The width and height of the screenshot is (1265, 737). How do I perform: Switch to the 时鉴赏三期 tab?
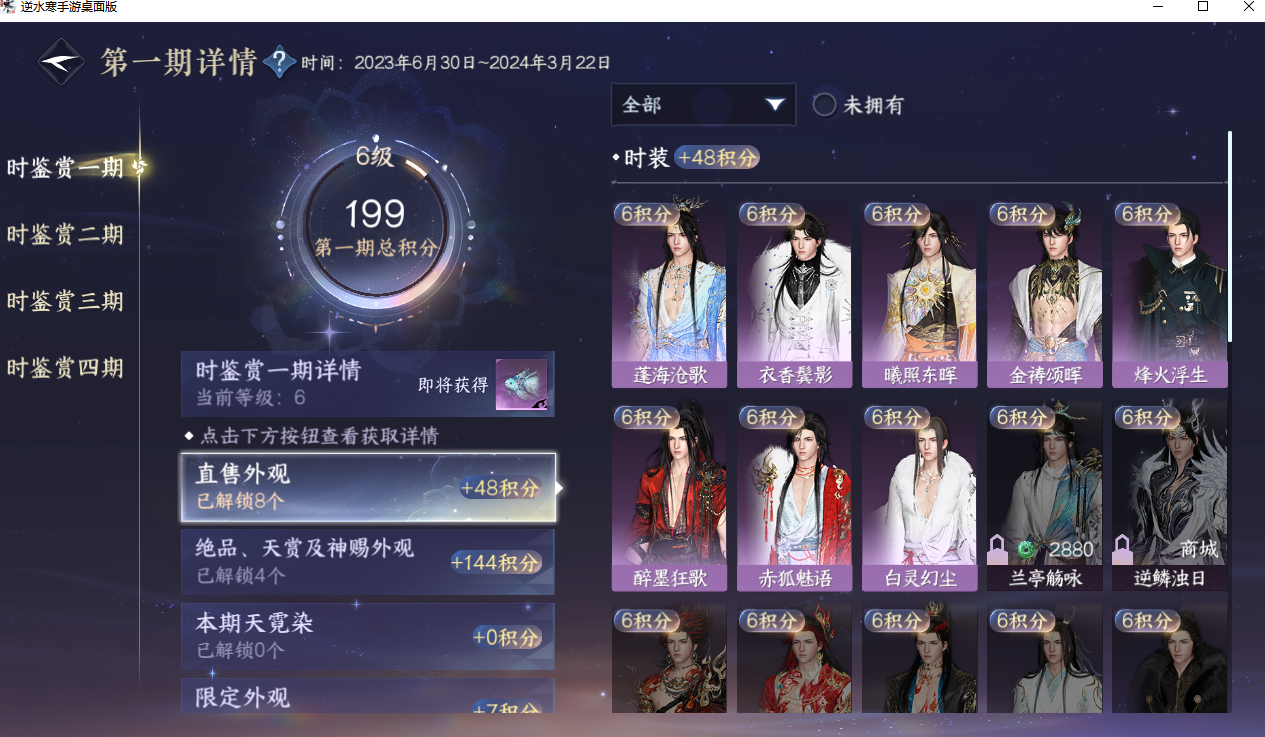point(66,301)
